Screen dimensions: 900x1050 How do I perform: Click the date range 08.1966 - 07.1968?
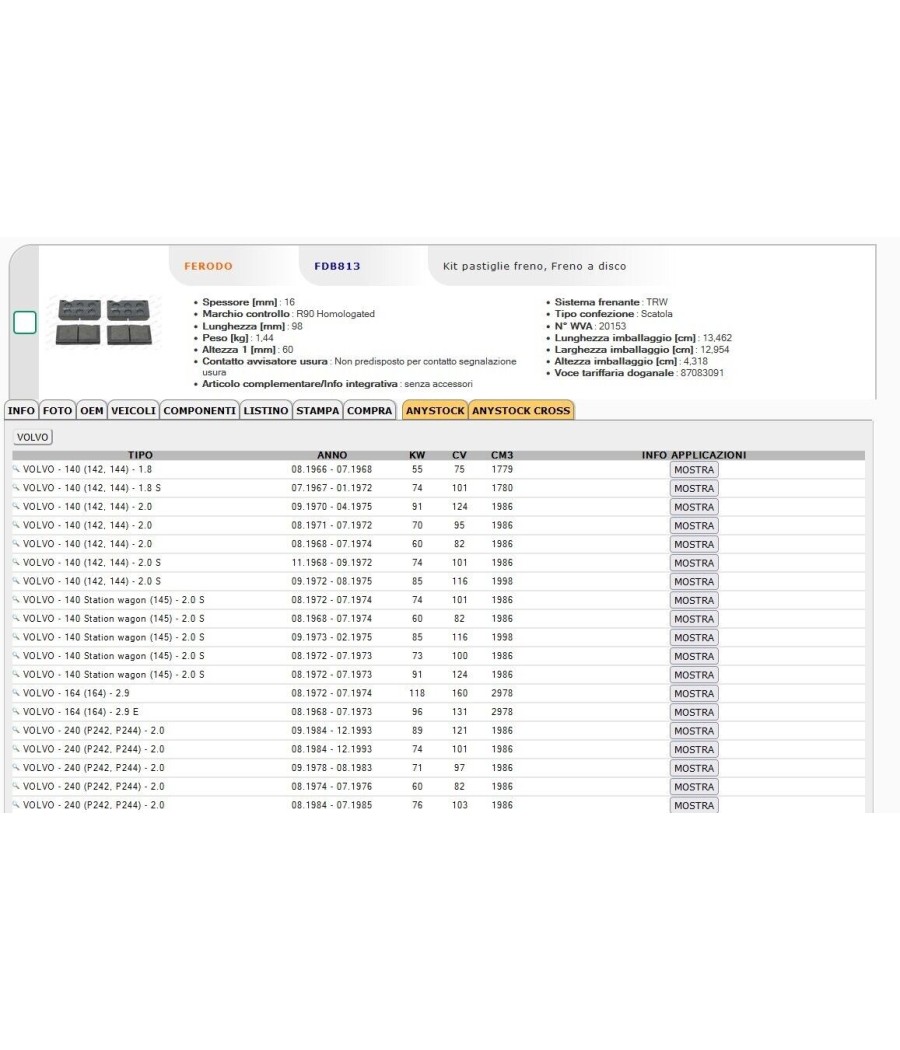[x=331, y=469]
